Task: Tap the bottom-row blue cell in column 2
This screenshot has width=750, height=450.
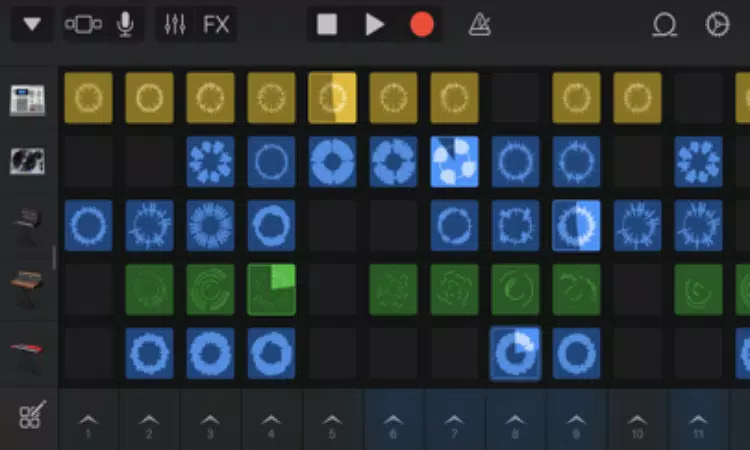Action: pyautogui.click(x=149, y=354)
